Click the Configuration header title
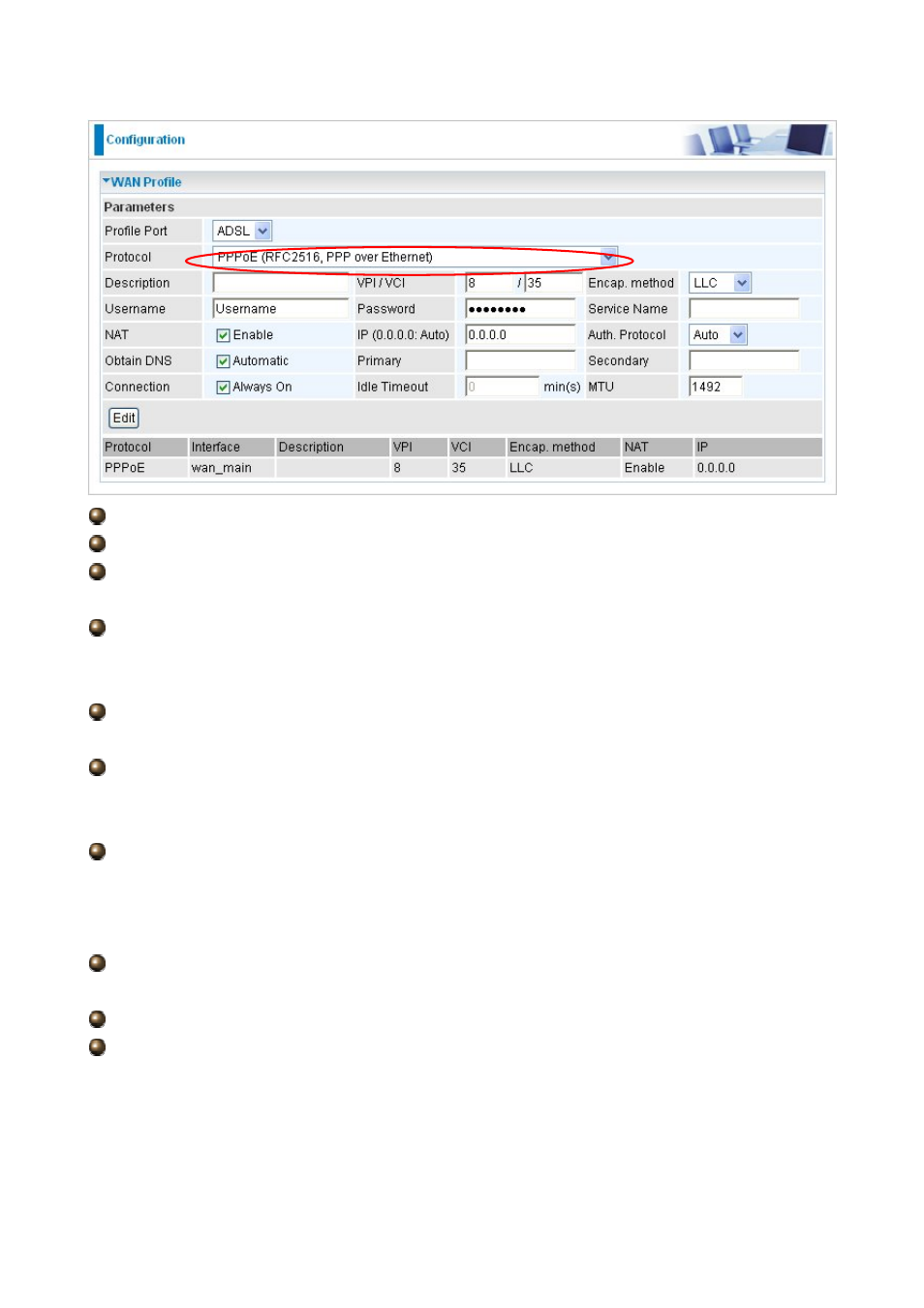The width and height of the screenshot is (924, 1308). [x=145, y=140]
